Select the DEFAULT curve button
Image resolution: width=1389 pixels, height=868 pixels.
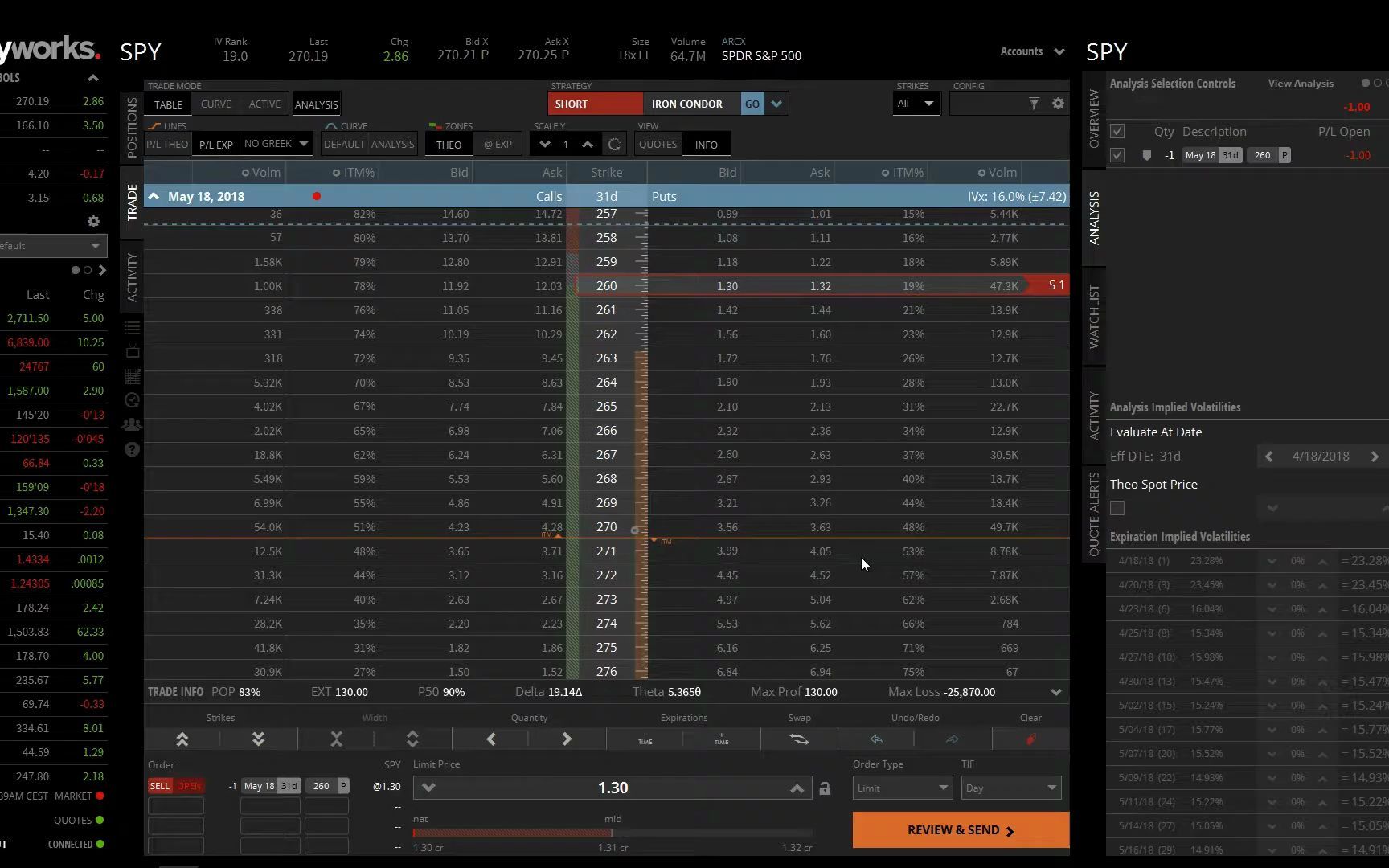(x=344, y=145)
